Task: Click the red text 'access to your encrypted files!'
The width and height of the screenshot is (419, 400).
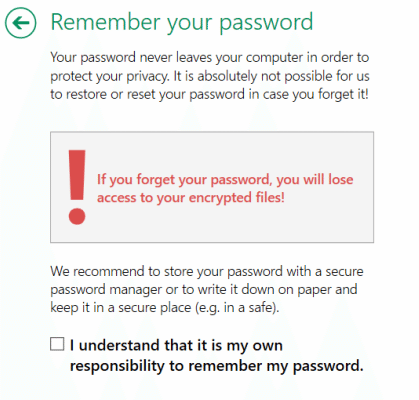Action: pyautogui.click(x=191, y=198)
